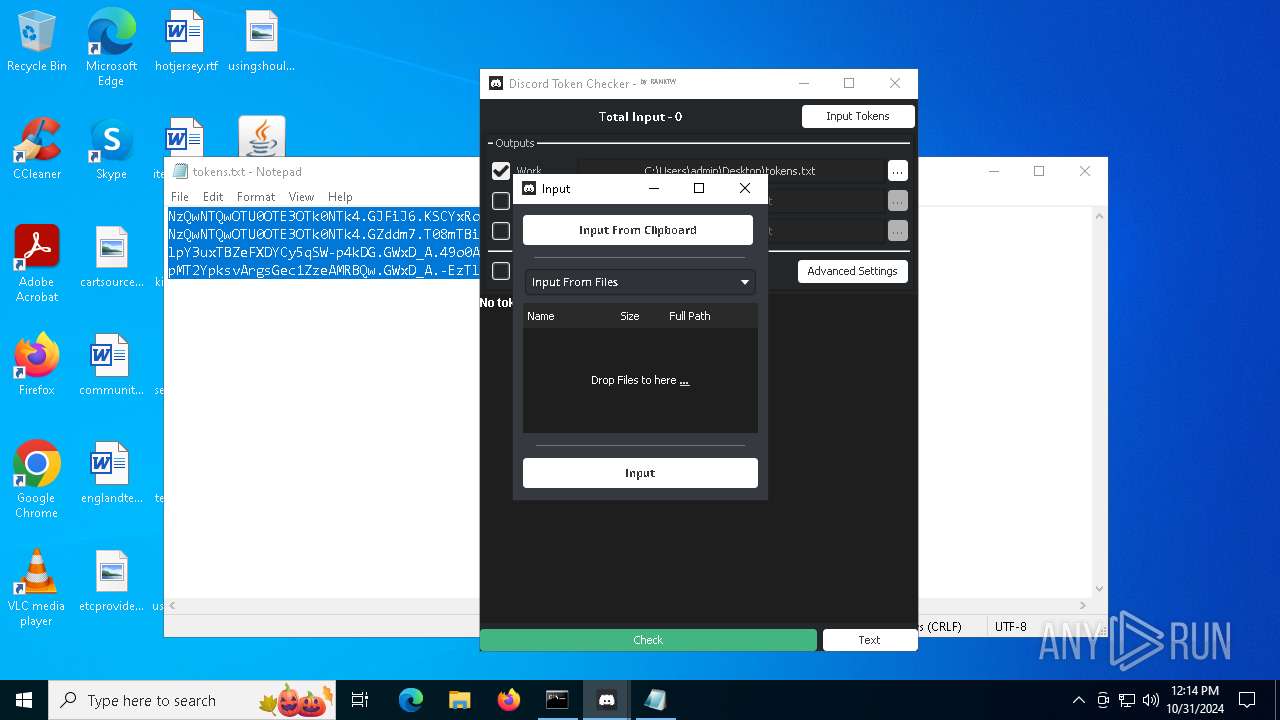Select the etcprovide... image file icon
The width and height of the screenshot is (1280, 720).
tap(111, 581)
